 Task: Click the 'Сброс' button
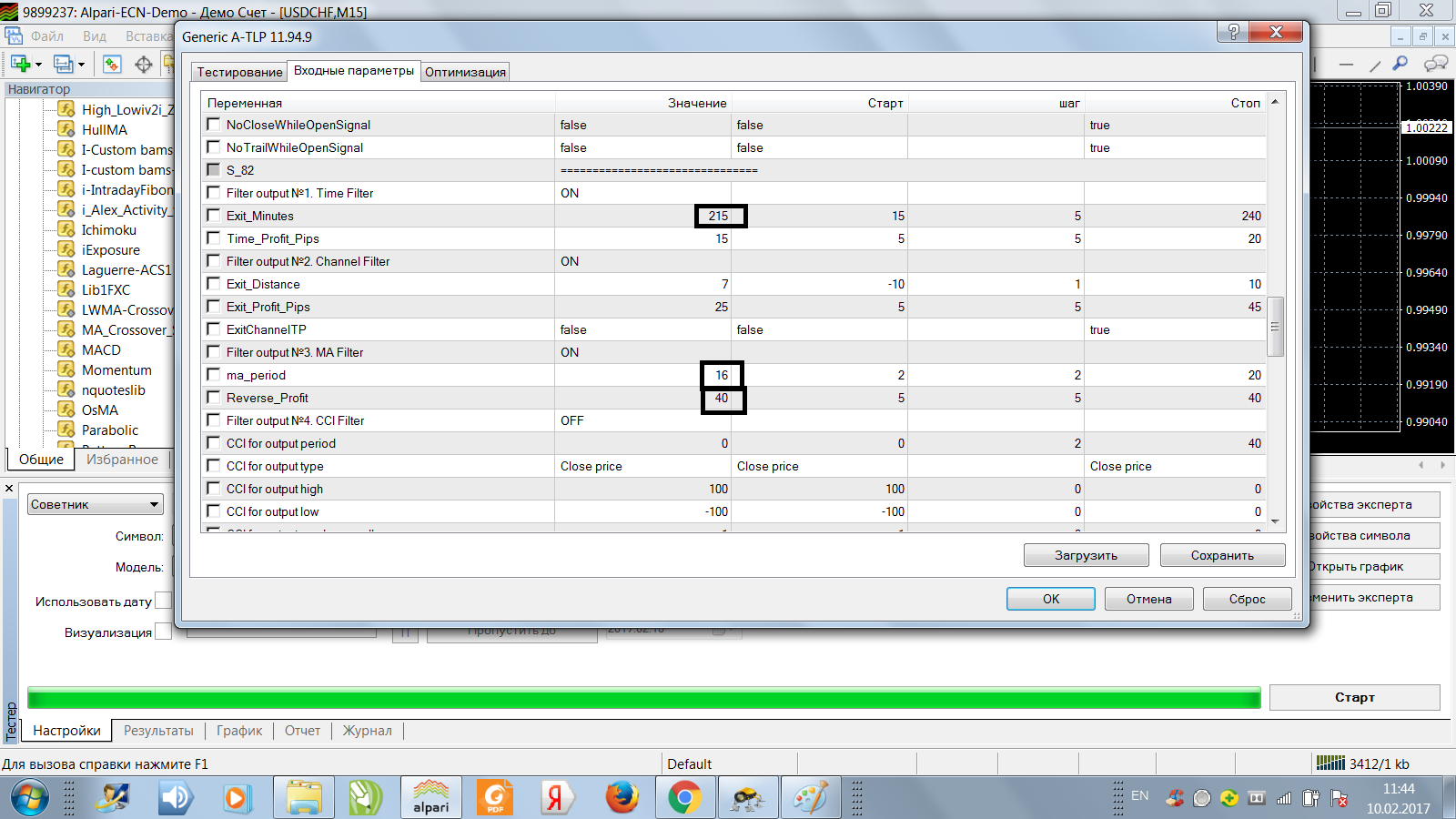pos(1248,599)
